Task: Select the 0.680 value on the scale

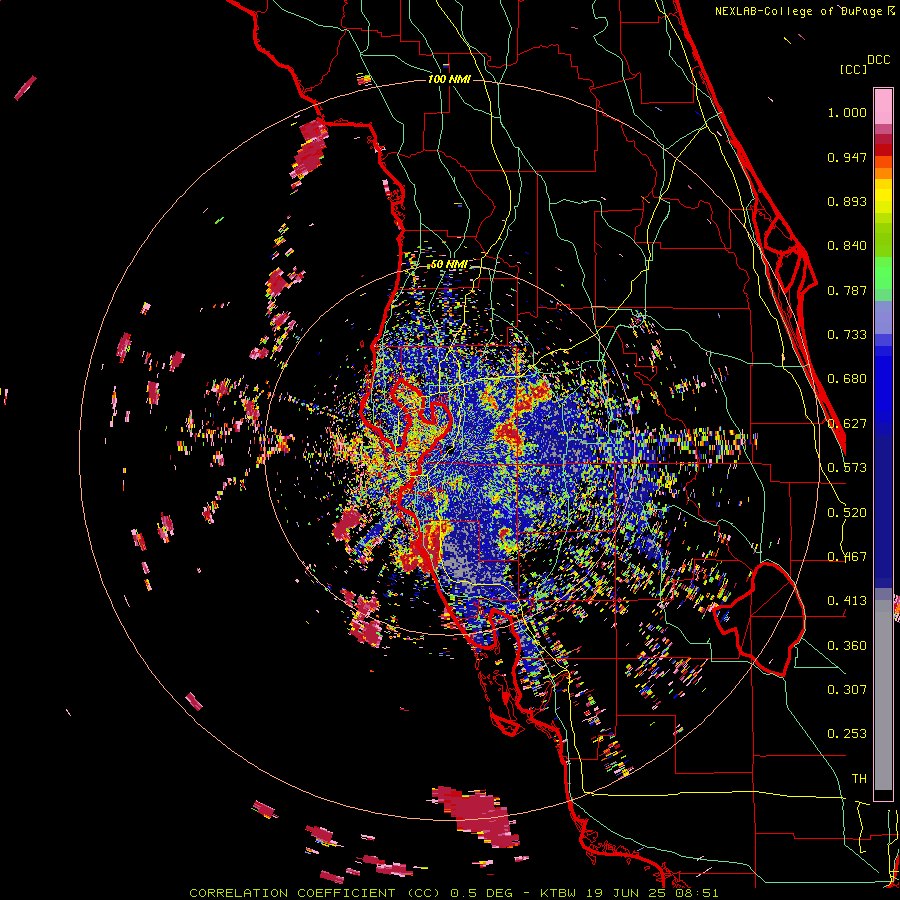Action: click(847, 379)
